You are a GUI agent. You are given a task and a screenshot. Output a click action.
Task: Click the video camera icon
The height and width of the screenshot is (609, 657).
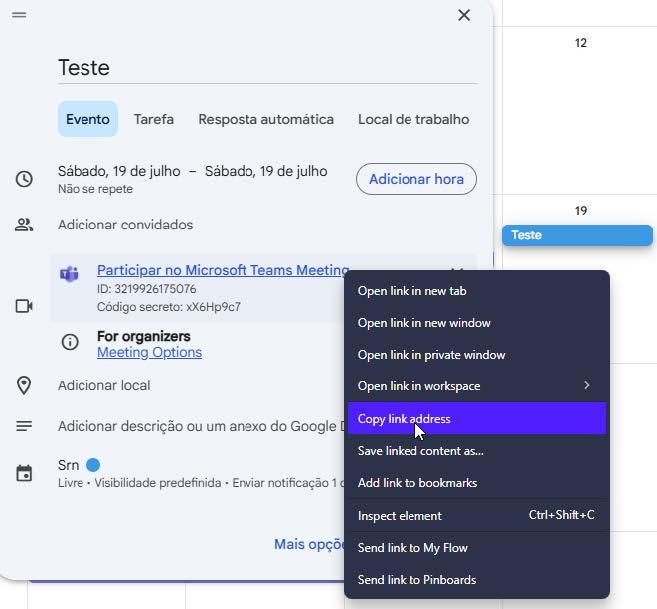tap(24, 306)
